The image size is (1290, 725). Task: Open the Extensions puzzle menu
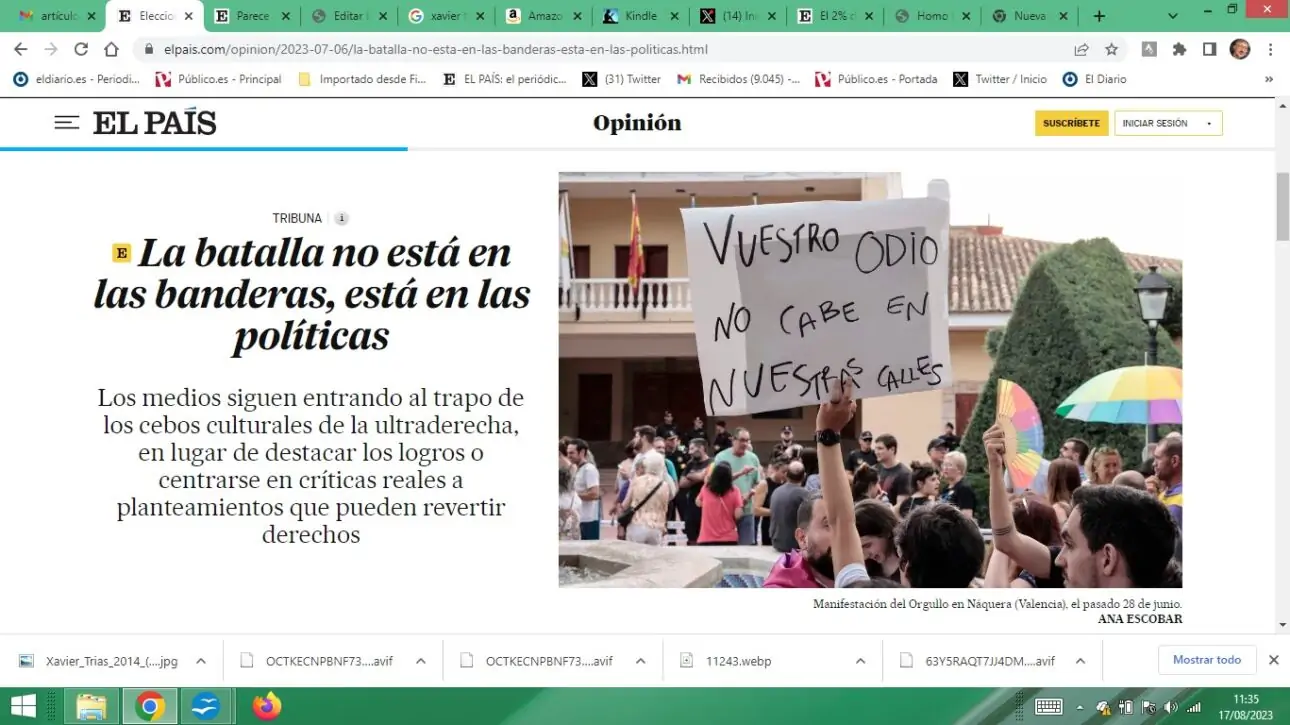point(1179,49)
